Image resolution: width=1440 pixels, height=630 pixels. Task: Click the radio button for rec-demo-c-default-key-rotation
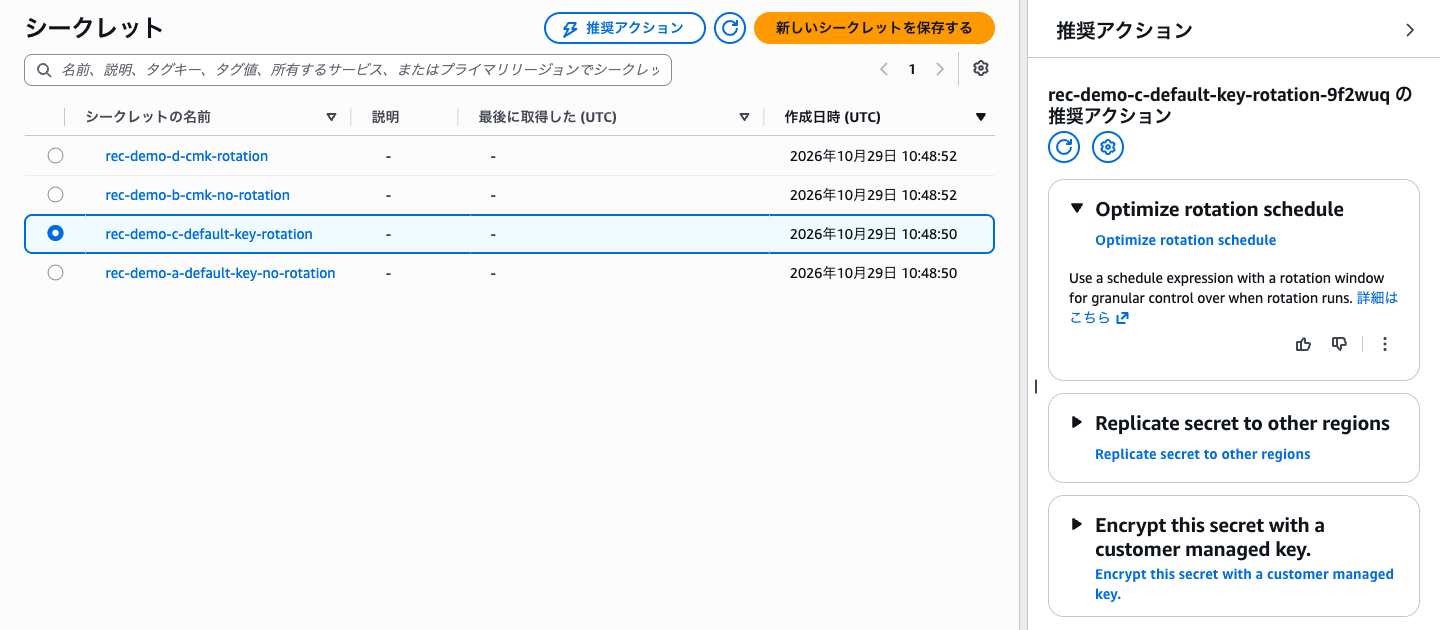56,234
